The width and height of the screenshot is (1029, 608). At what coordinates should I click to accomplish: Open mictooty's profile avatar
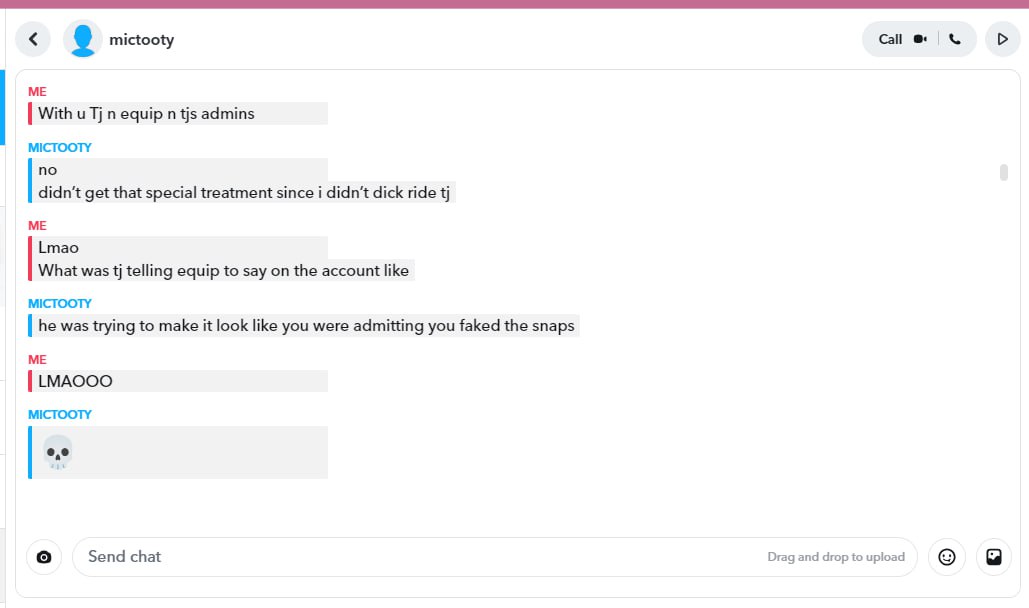pos(82,39)
